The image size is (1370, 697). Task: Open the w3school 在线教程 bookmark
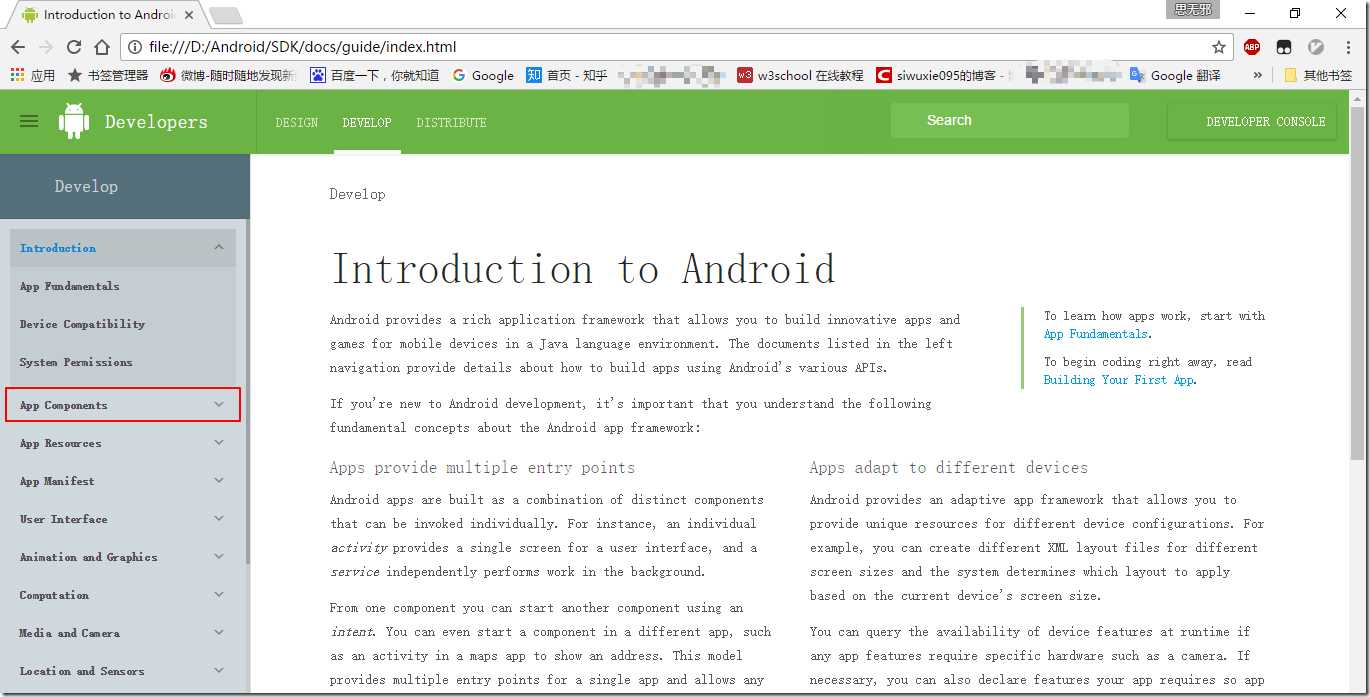[x=800, y=75]
